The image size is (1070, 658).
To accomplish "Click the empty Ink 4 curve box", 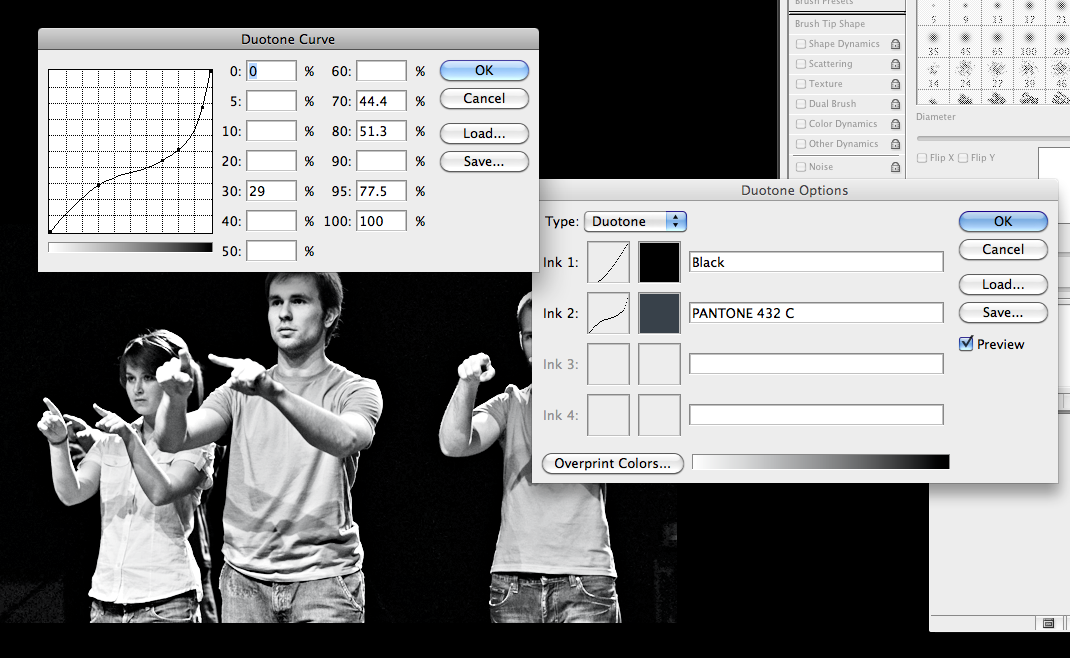I will click(x=608, y=415).
